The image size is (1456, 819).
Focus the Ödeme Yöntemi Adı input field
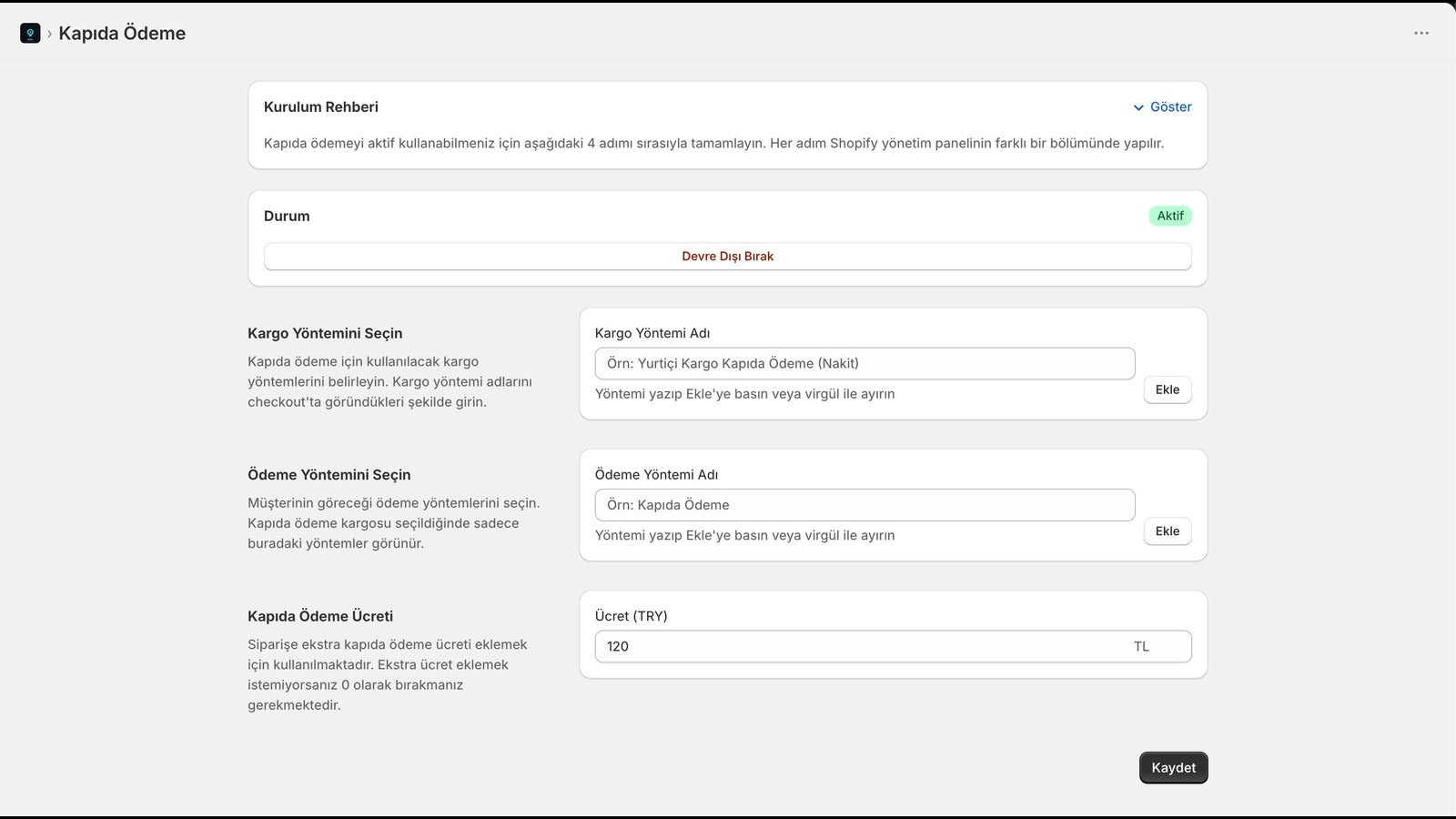(864, 505)
